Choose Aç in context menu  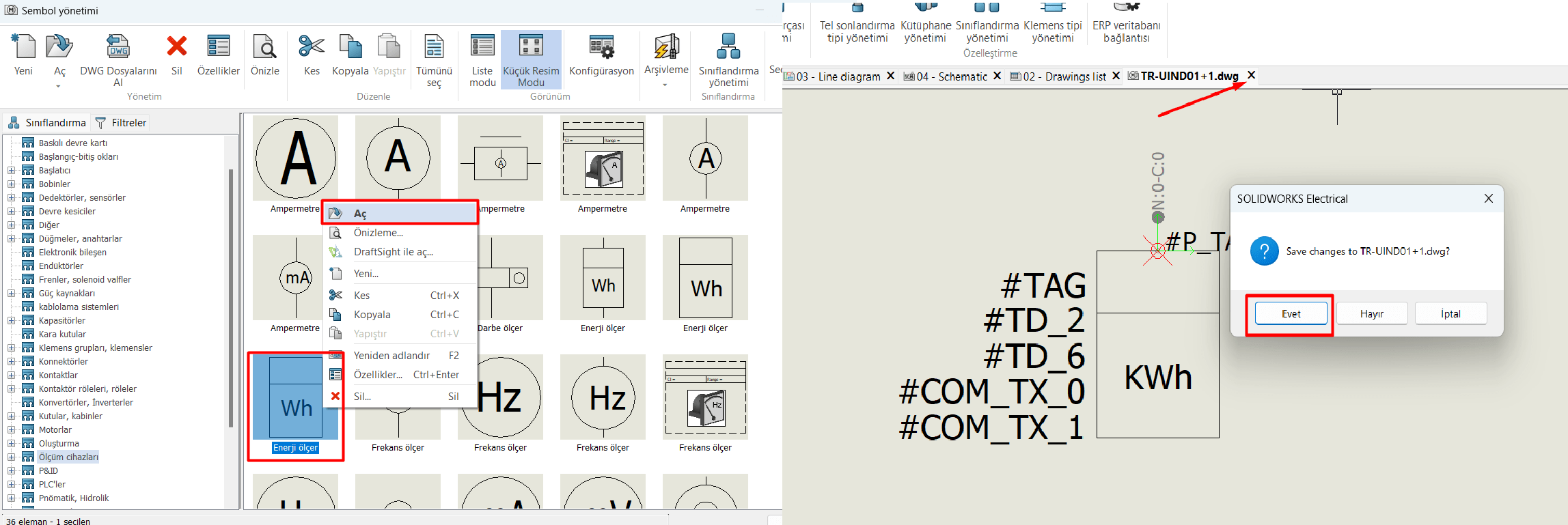point(400,213)
